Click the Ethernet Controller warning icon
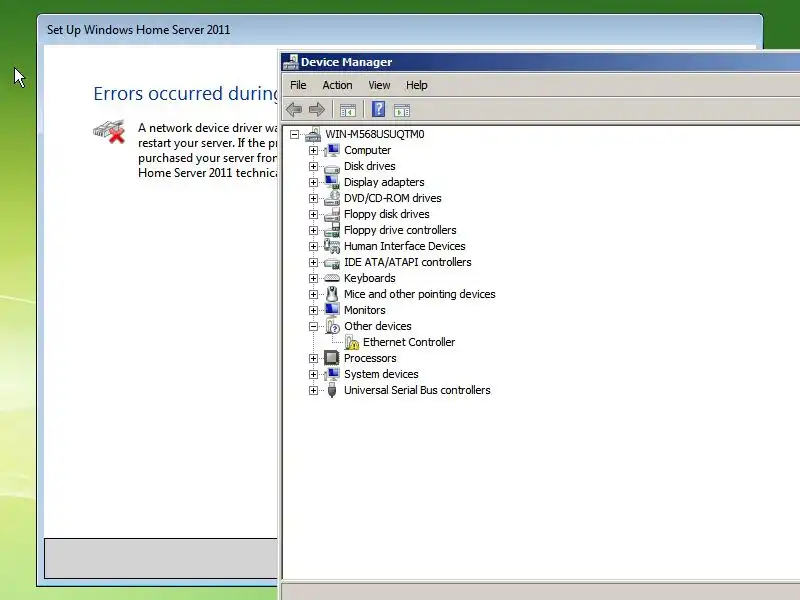Screen dimensions: 800x600 tap(352, 342)
